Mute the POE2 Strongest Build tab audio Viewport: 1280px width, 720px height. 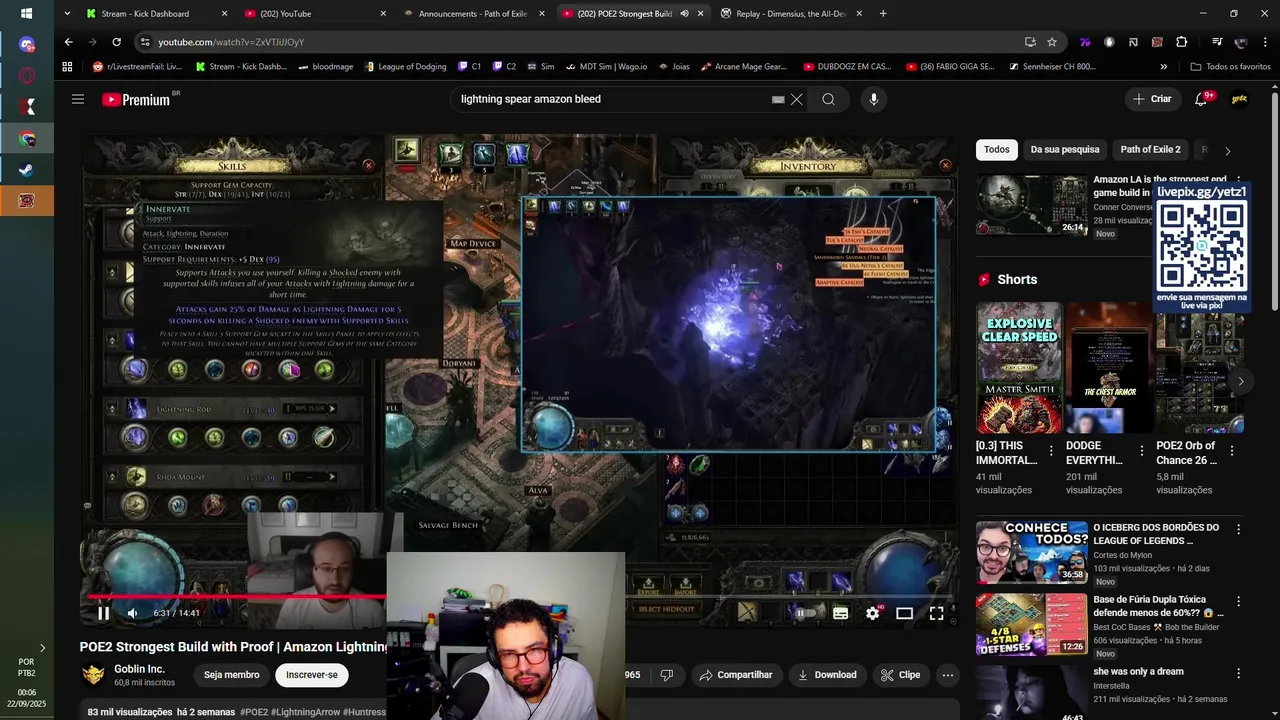[685, 14]
